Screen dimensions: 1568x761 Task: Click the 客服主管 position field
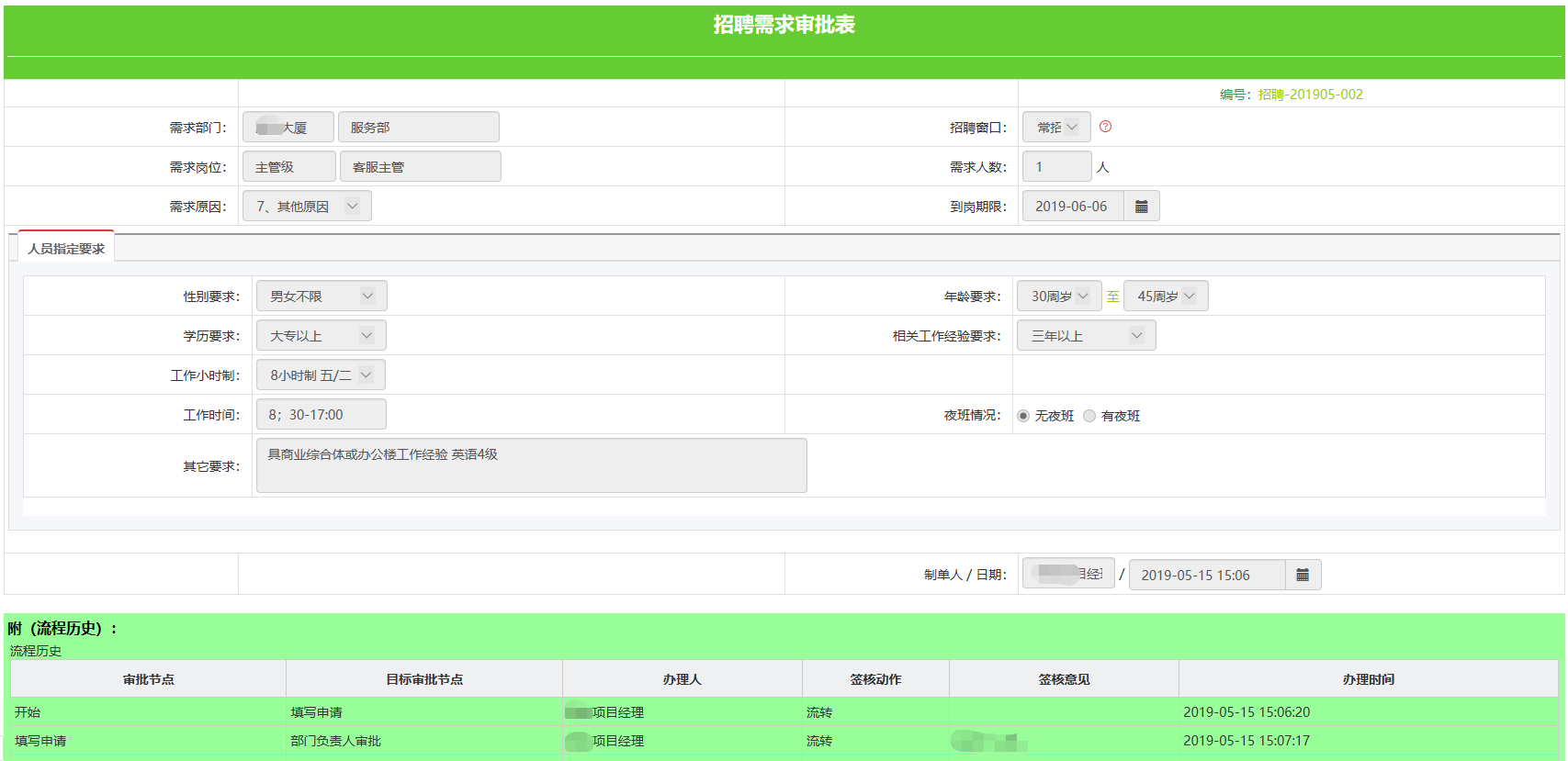(x=420, y=167)
